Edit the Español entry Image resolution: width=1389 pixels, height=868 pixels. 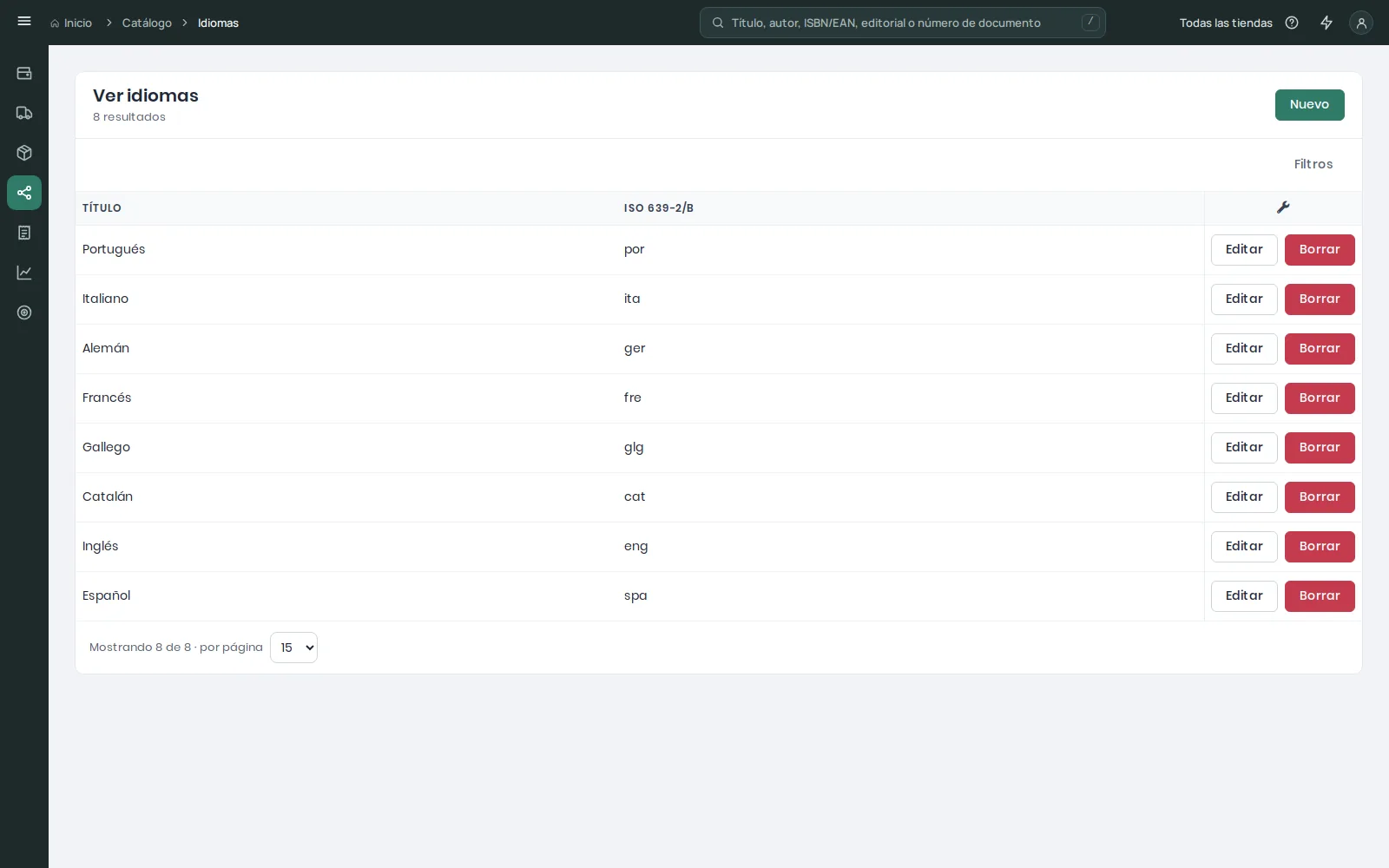click(1244, 596)
